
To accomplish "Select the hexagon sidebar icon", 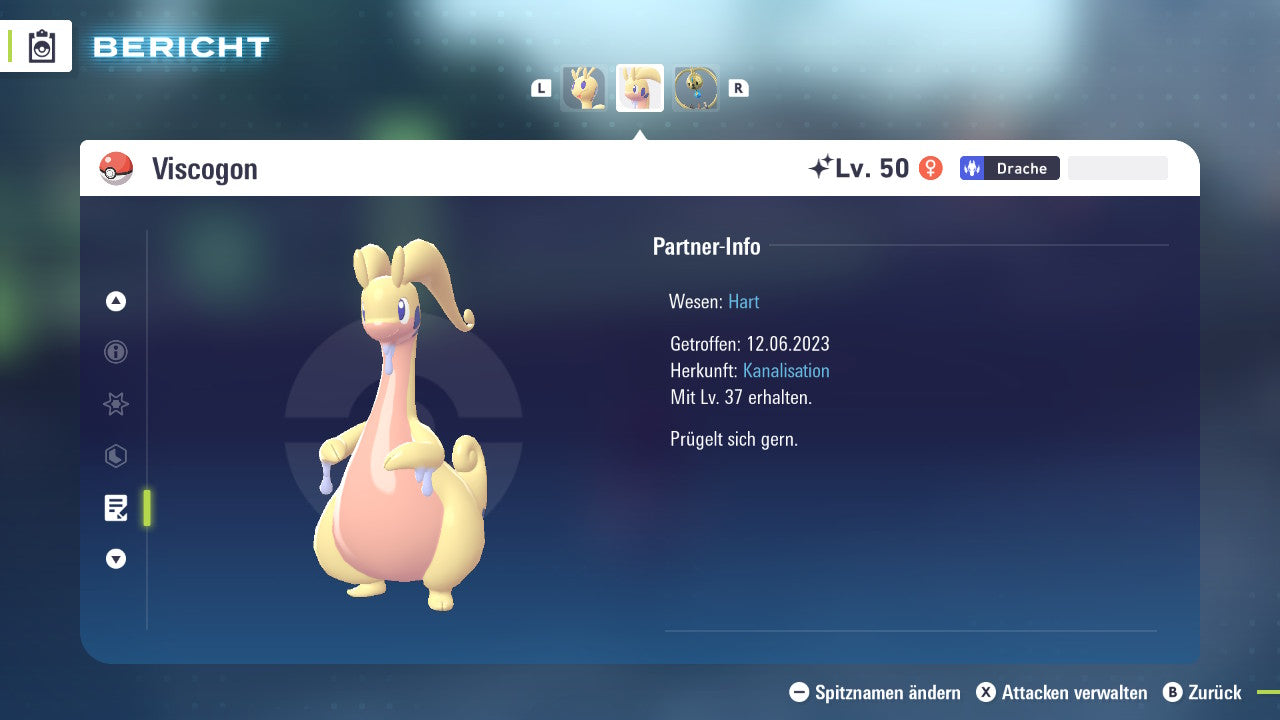I will tap(116, 456).
